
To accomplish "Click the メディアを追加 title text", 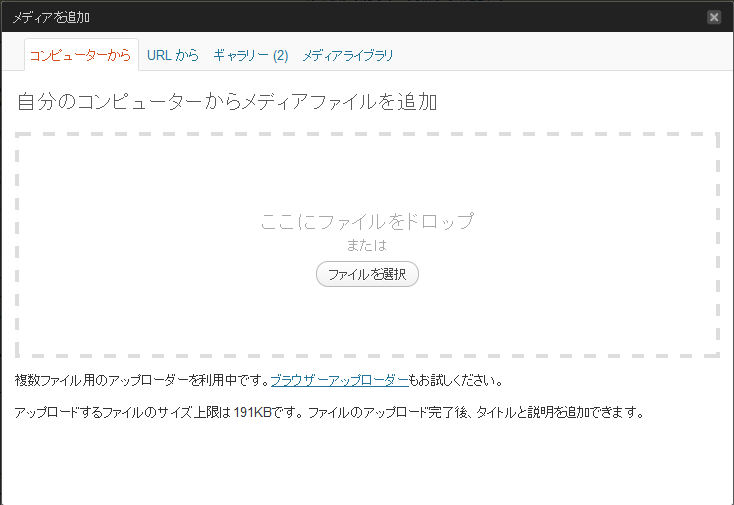I will coord(51,17).
